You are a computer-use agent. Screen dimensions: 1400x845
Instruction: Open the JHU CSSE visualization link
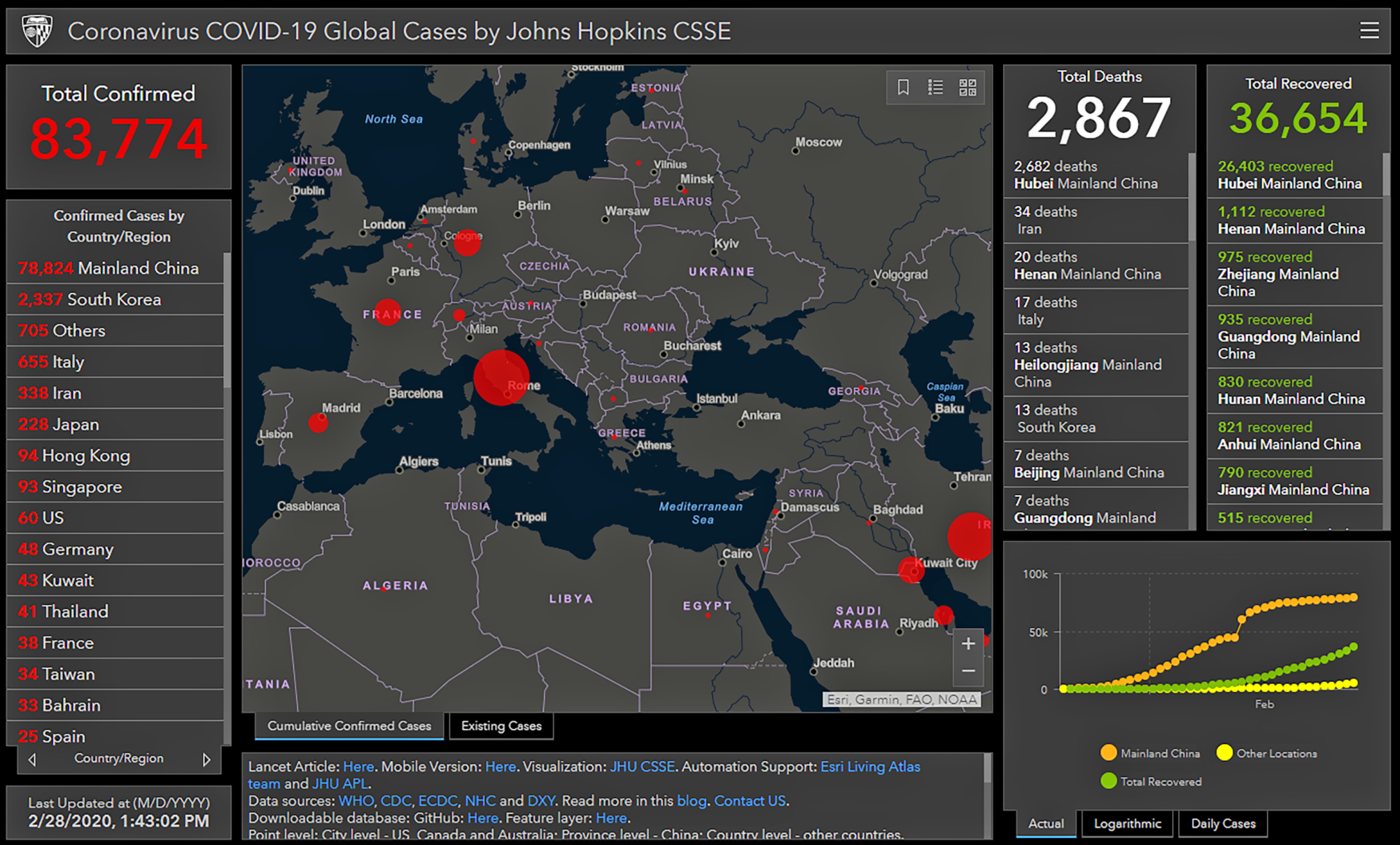click(642, 767)
